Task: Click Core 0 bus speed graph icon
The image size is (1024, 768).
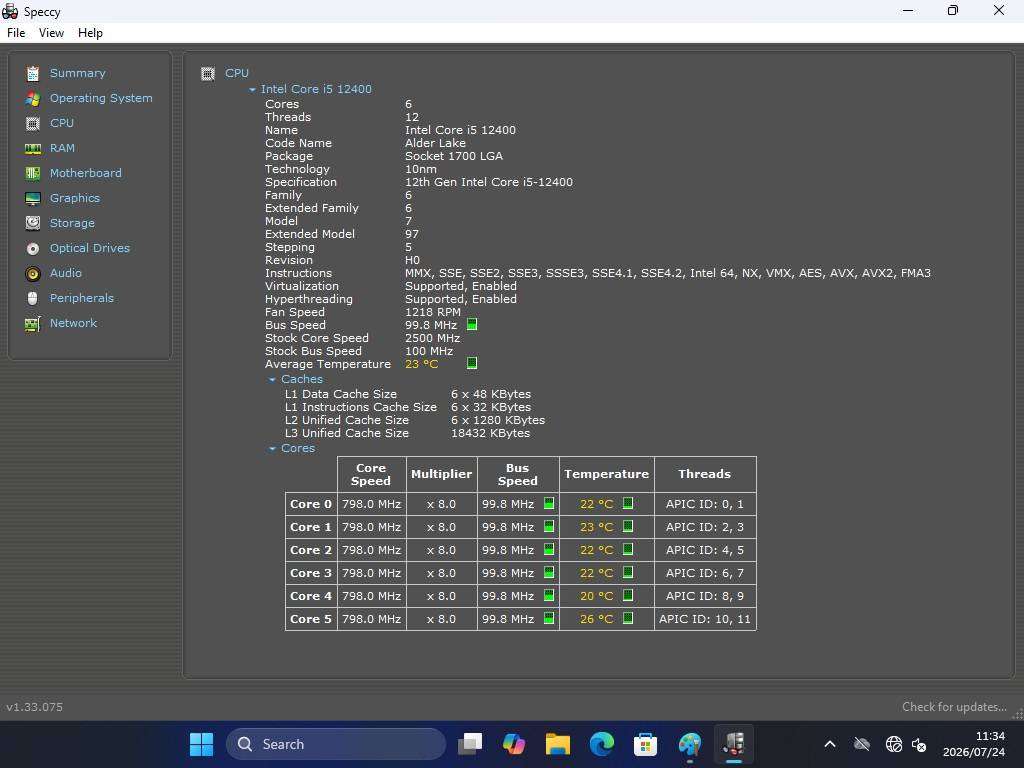Action: tap(549, 504)
